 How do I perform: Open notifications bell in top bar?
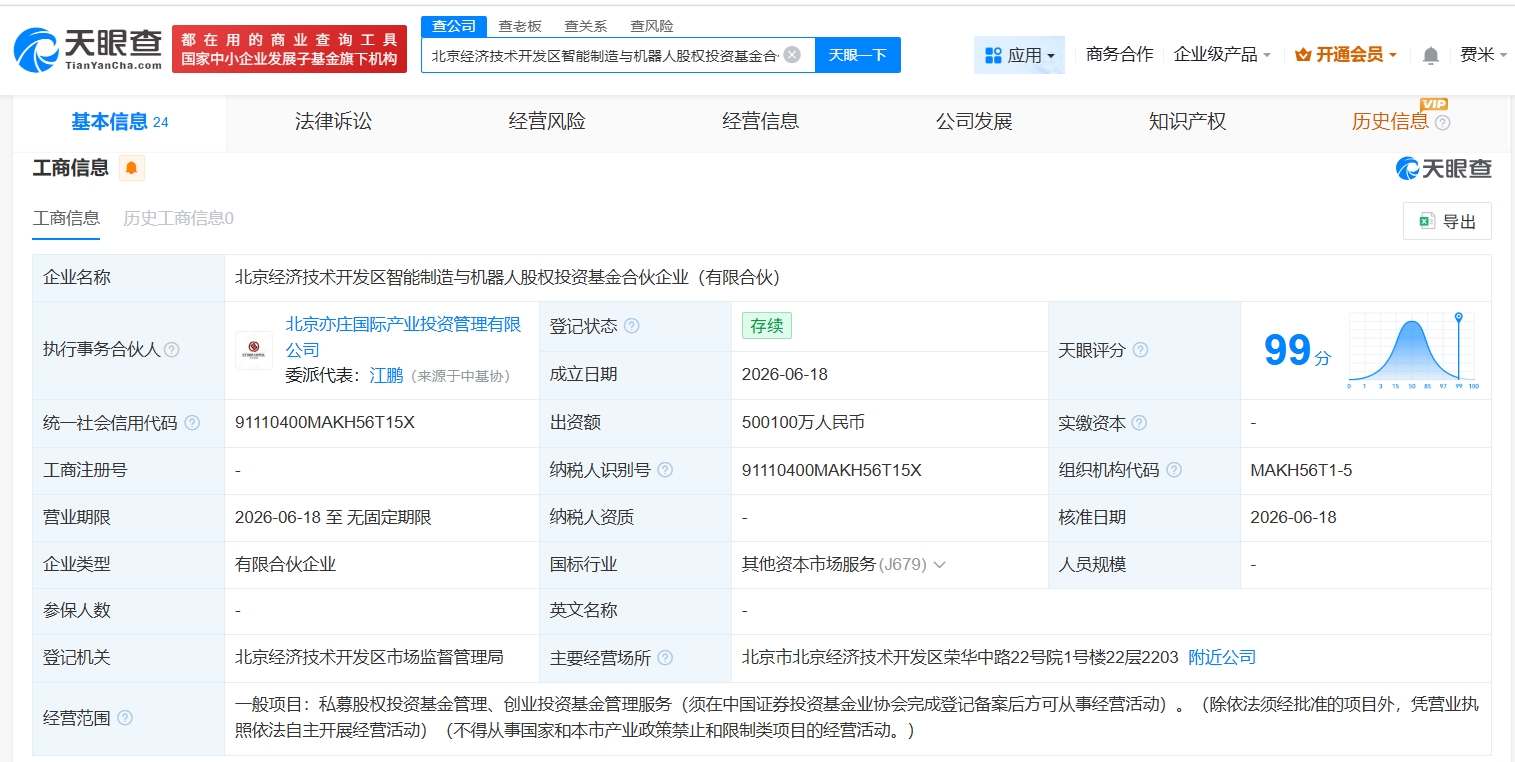pyautogui.click(x=1431, y=55)
